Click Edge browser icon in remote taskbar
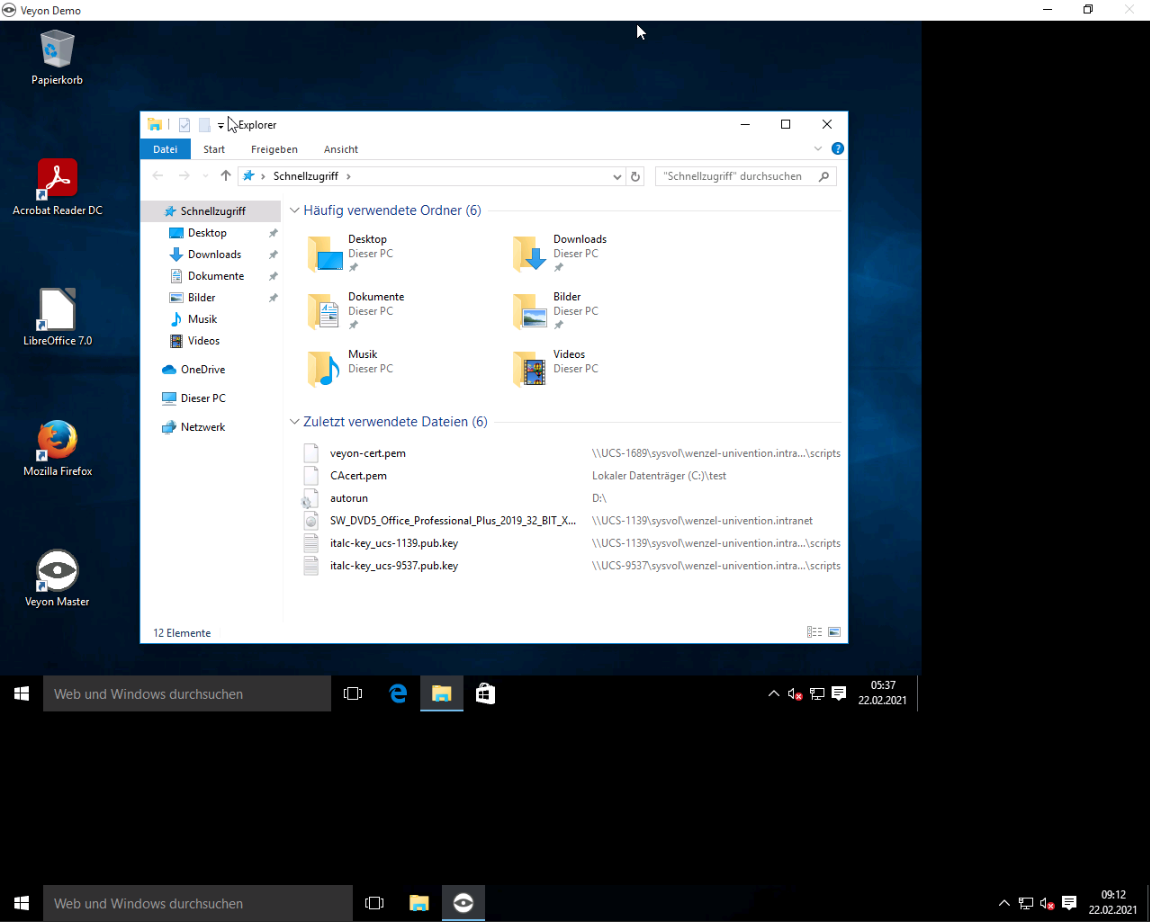Image resolution: width=1150 pixels, height=922 pixels. click(398, 694)
